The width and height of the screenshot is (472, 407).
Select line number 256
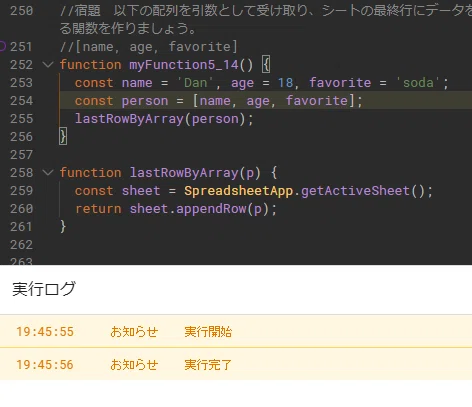coord(21,137)
